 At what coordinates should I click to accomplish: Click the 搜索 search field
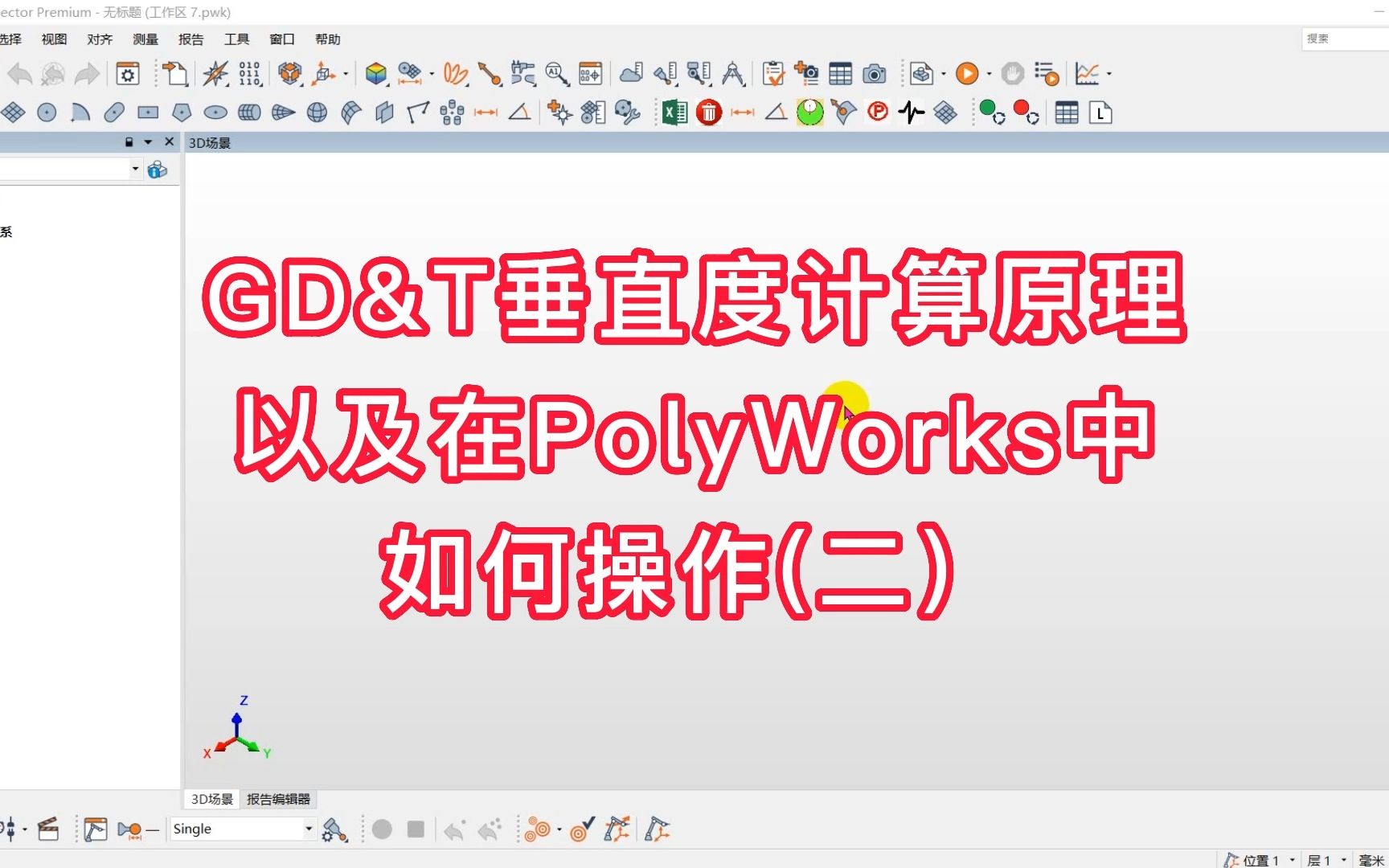pyautogui.click(x=1345, y=39)
